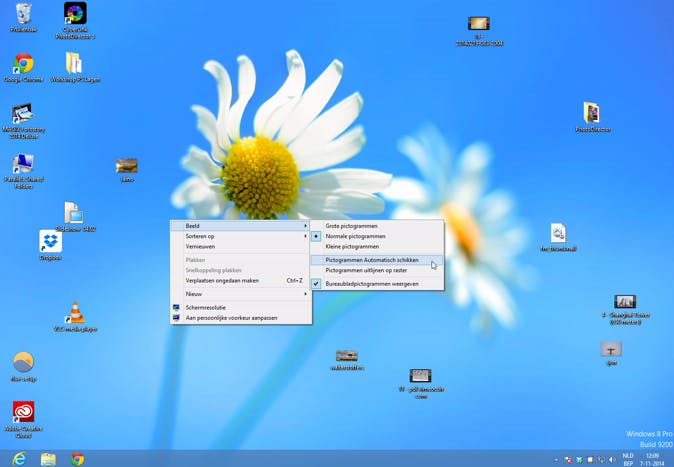This screenshot has width=674, height=467.
Task: Open Schermresolutie from the context menu
Action: click(x=241, y=307)
